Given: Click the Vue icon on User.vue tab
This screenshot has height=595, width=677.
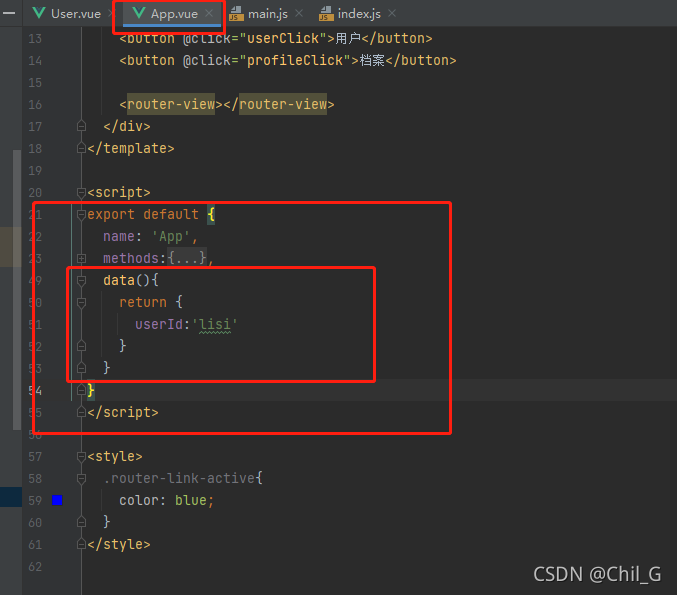Looking at the screenshot, I should tap(39, 13).
